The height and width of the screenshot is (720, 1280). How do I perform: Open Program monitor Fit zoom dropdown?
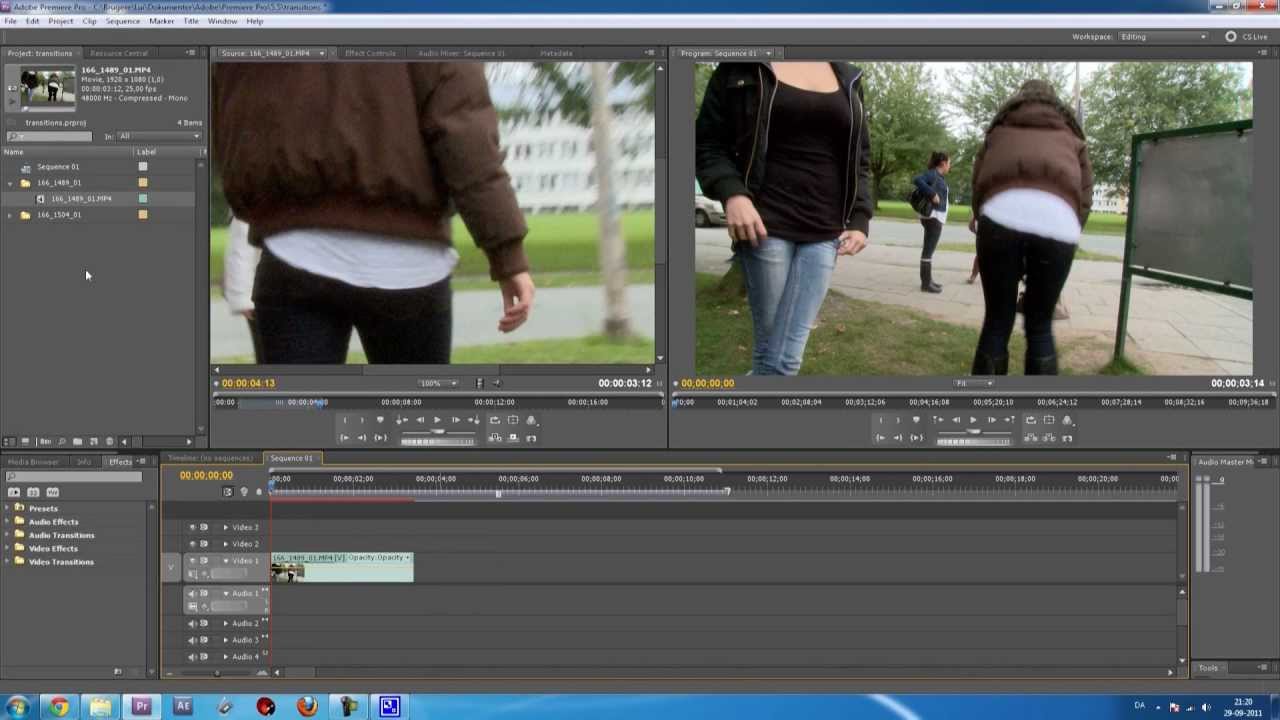(x=973, y=383)
